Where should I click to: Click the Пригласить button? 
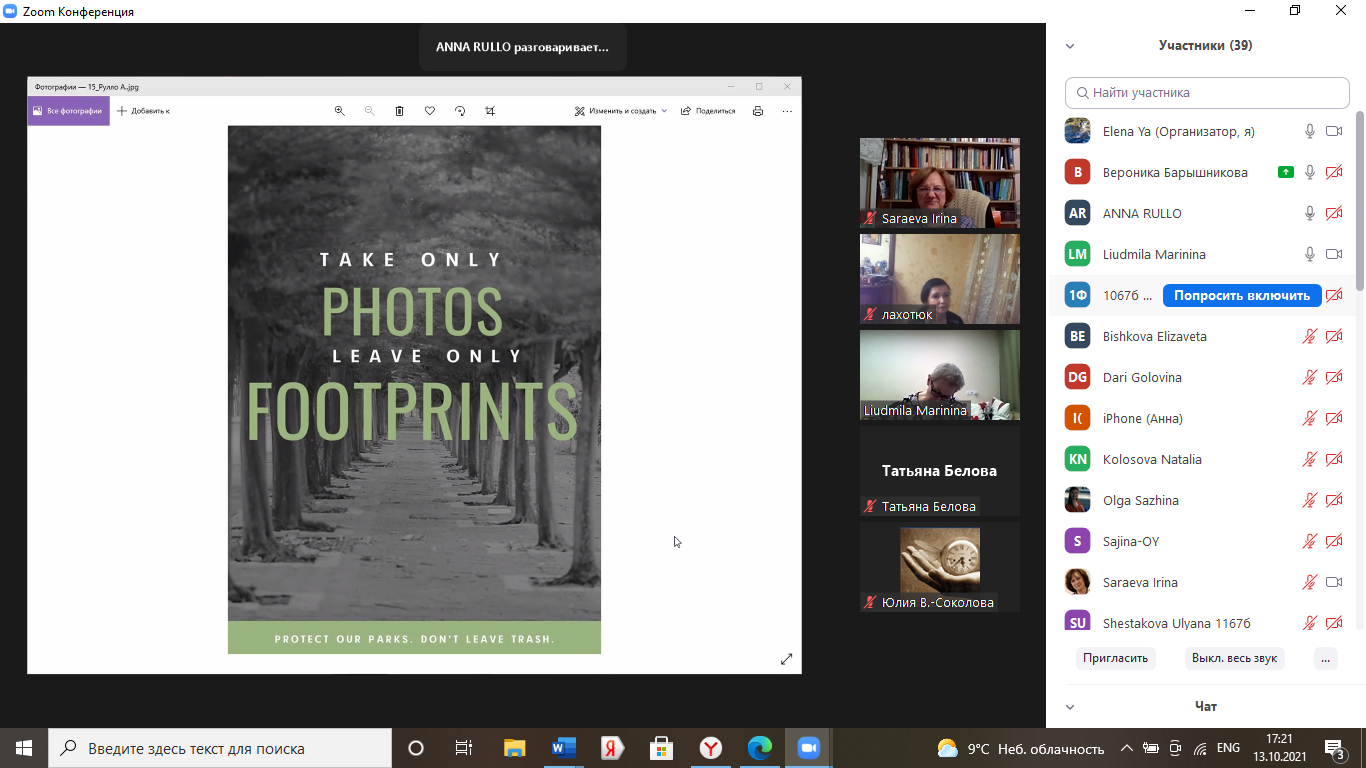coord(1116,658)
